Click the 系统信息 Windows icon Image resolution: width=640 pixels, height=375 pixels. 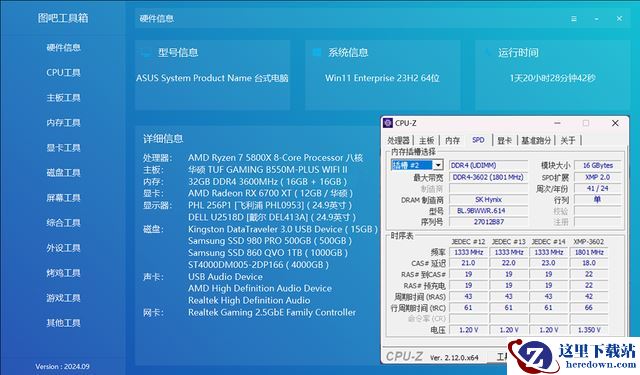[x=316, y=52]
